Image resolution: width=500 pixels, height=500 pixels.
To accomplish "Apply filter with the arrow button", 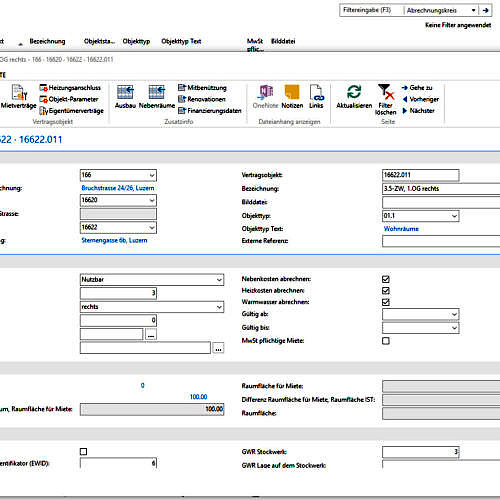I will click(486, 10).
